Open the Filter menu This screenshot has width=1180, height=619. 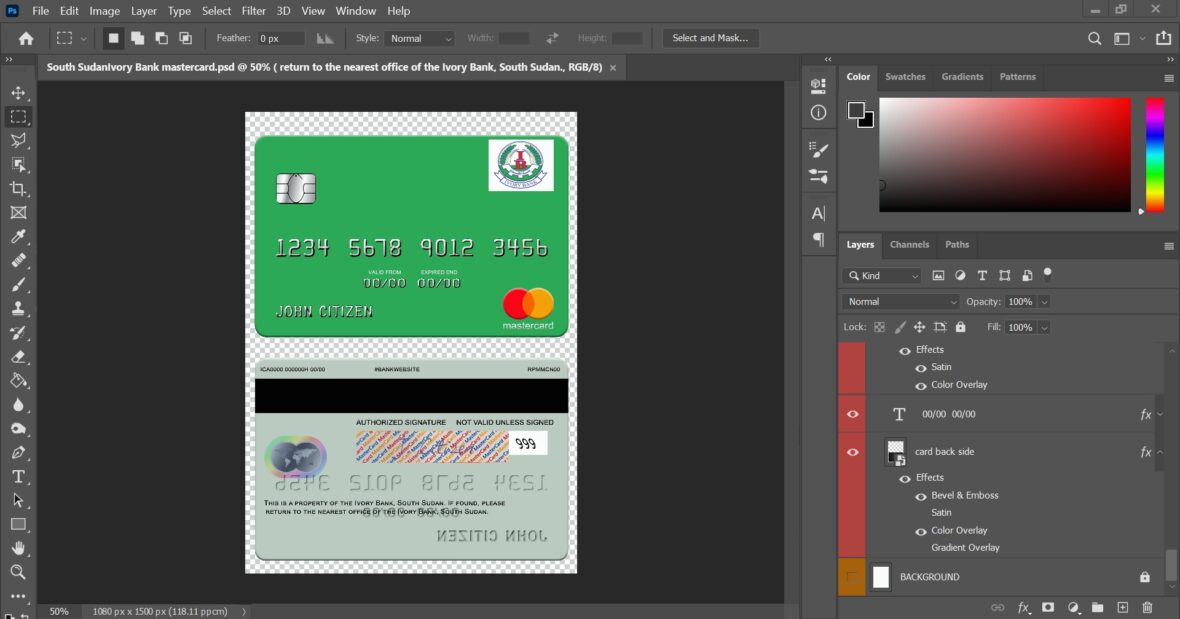pos(253,11)
